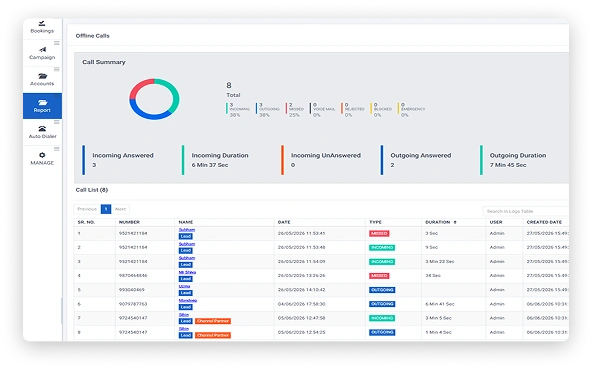Click the MISSED badge in row 4

379,276
